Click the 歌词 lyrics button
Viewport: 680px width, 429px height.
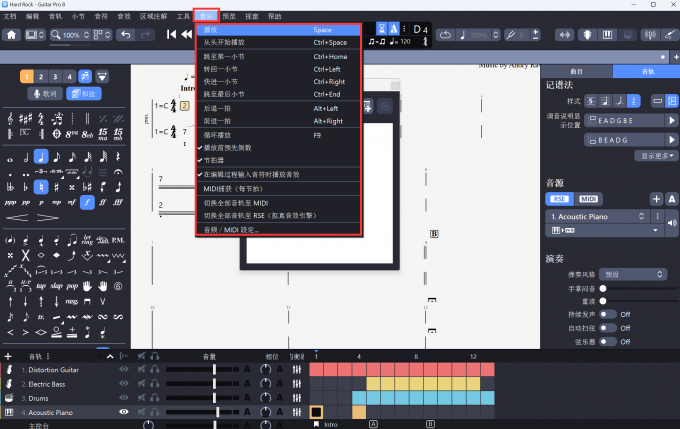(x=43, y=93)
